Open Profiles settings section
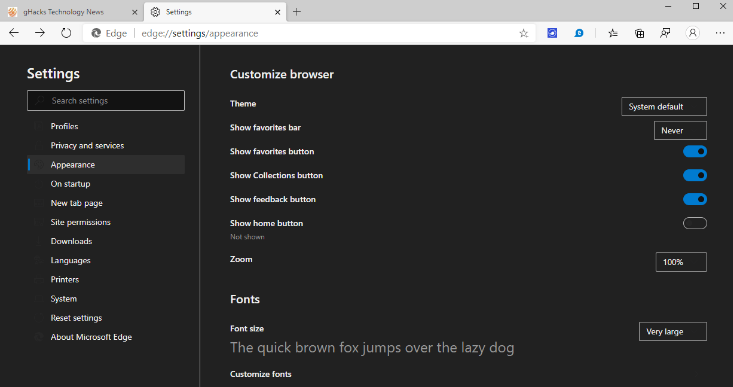 click(x=106, y=126)
